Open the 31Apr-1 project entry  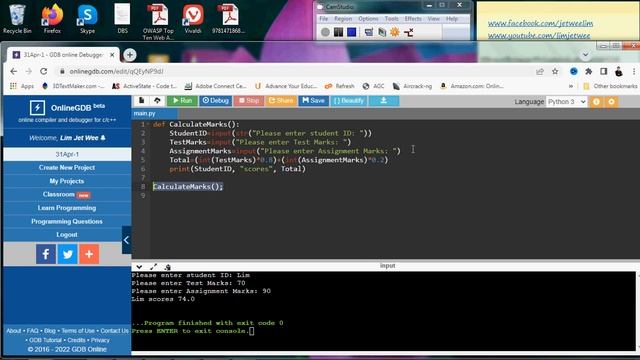point(67,154)
